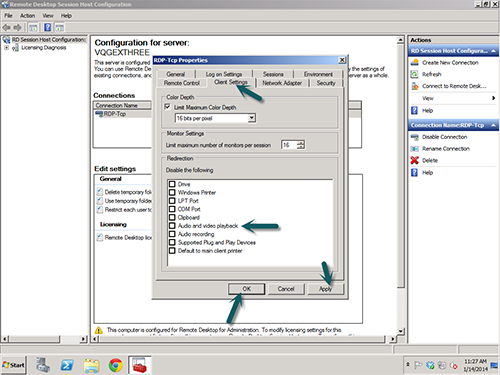Screen dimensions: 500x375
Task: Open the Action menu
Action: pyautogui.click(x=27, y=16)
